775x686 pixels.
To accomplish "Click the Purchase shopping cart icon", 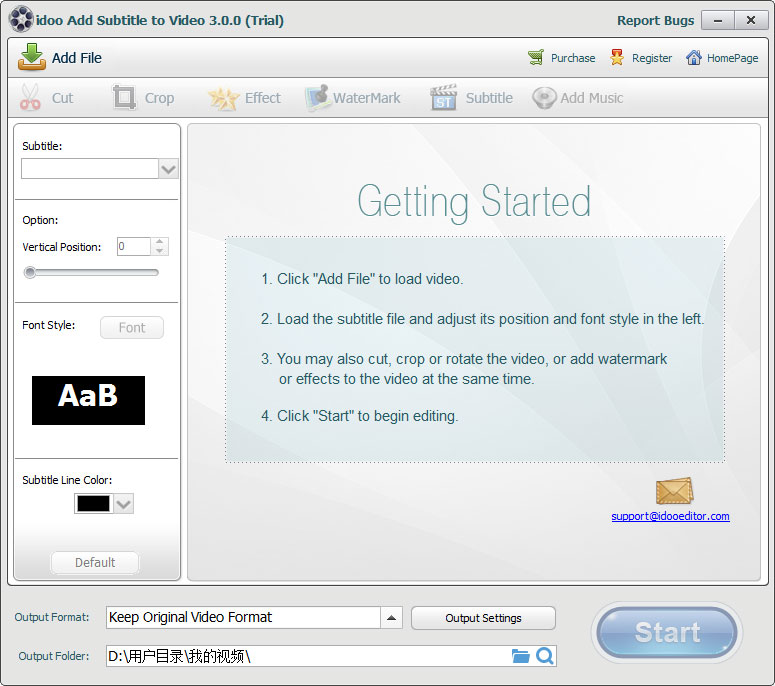I will (536, 57).
